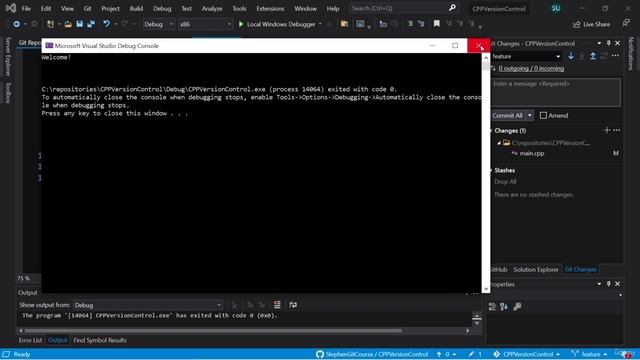This screenshot has width=640, height=360.
Task: Open the Extensions menu
Action: coord(270,8)
